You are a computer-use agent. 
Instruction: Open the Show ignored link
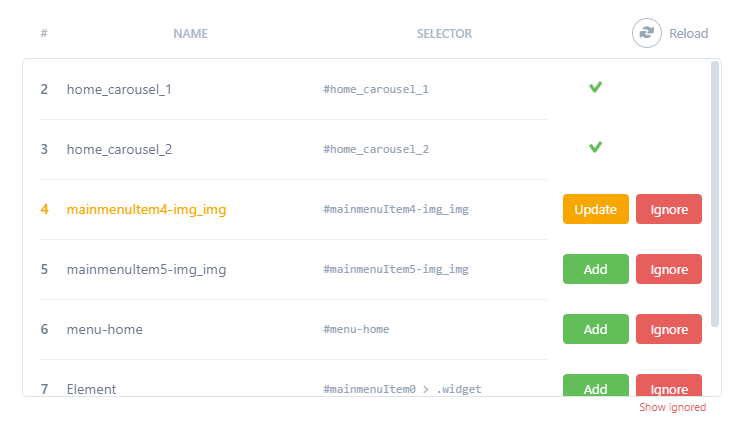(673, 407)
